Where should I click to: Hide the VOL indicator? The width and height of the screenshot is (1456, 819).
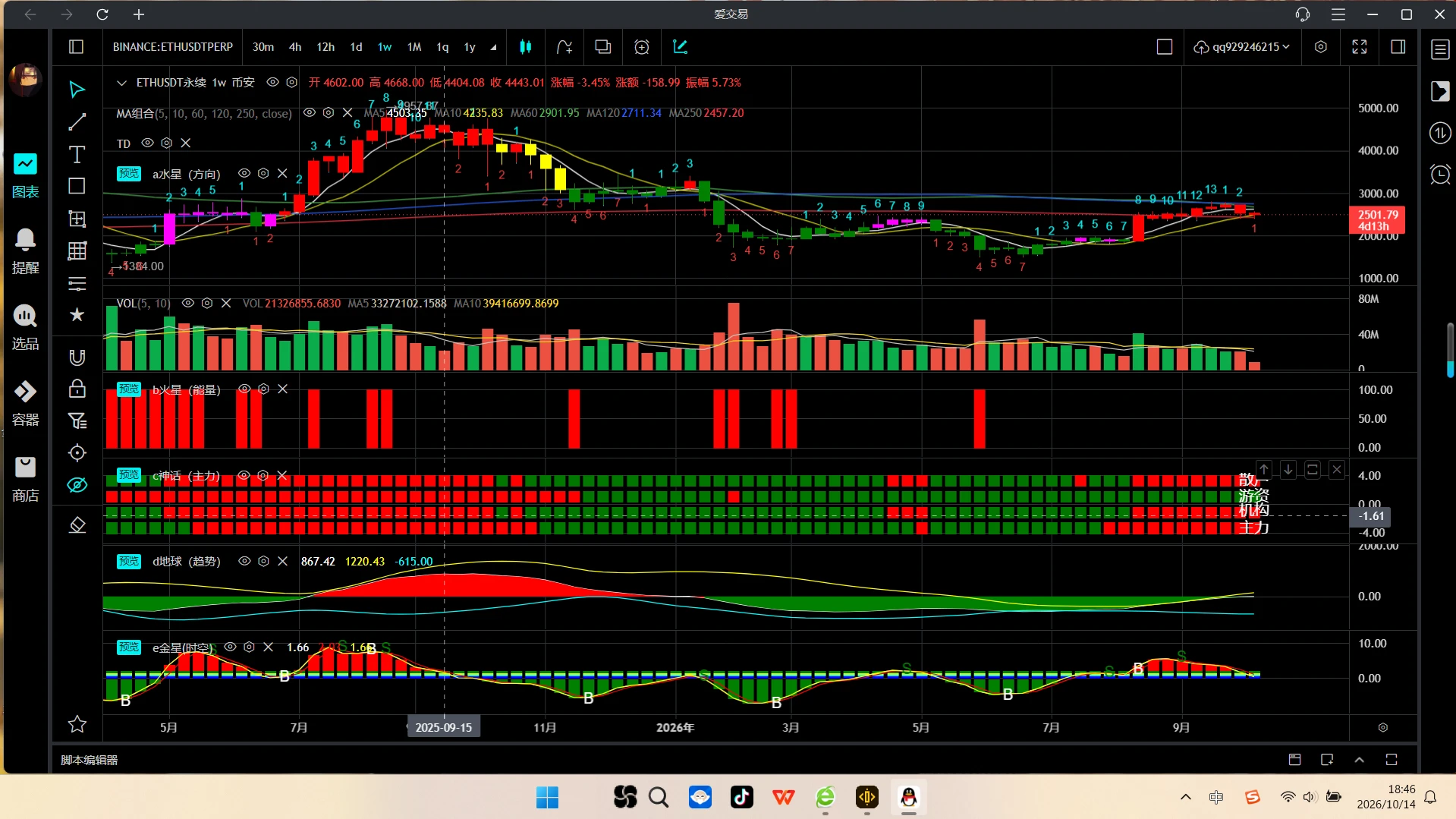point(188,303)
